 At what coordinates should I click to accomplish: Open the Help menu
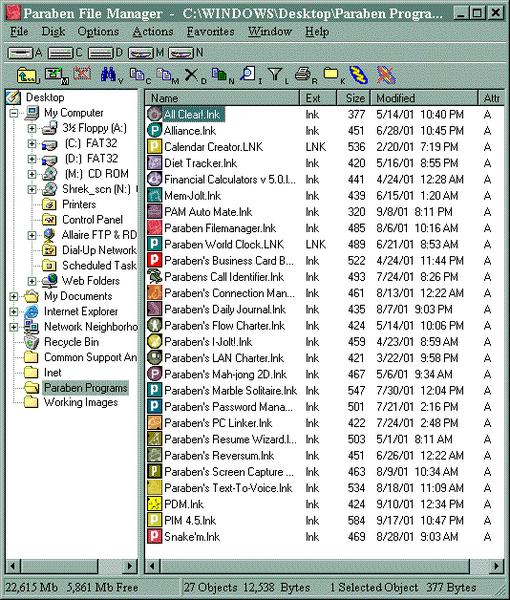[317, 31]
